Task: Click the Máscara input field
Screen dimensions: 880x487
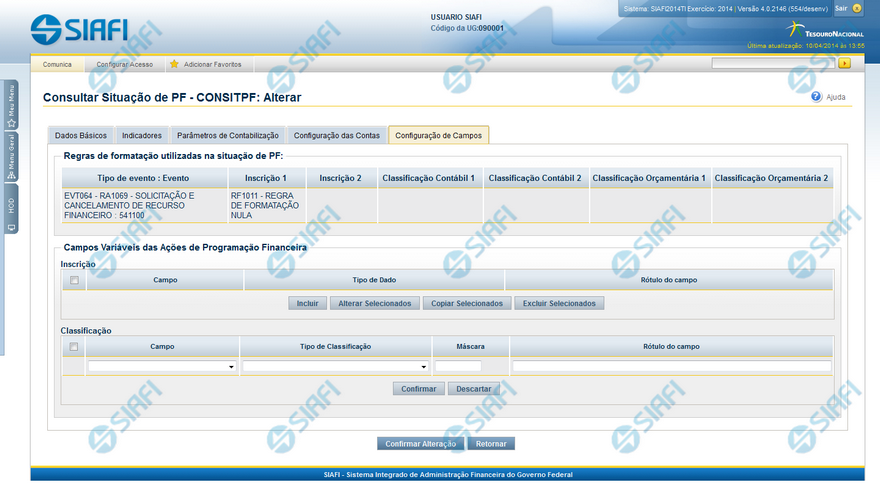Action: (458, 367)
